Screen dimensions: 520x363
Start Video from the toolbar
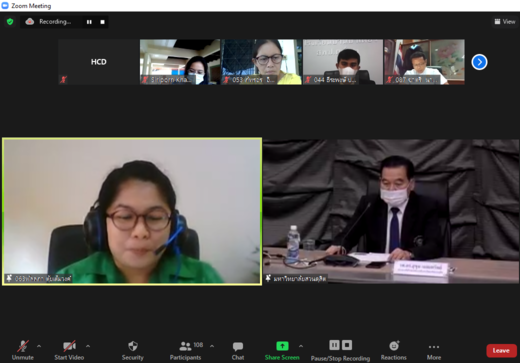69,350
